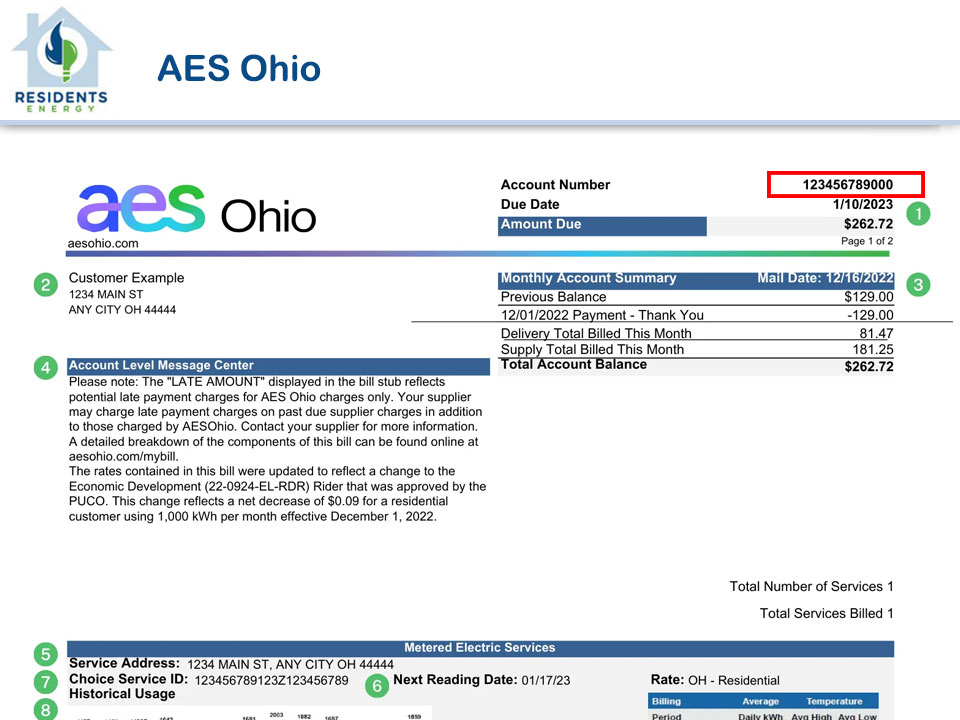
Task: Select the Monthly Account Summary header
Action: 588,279
